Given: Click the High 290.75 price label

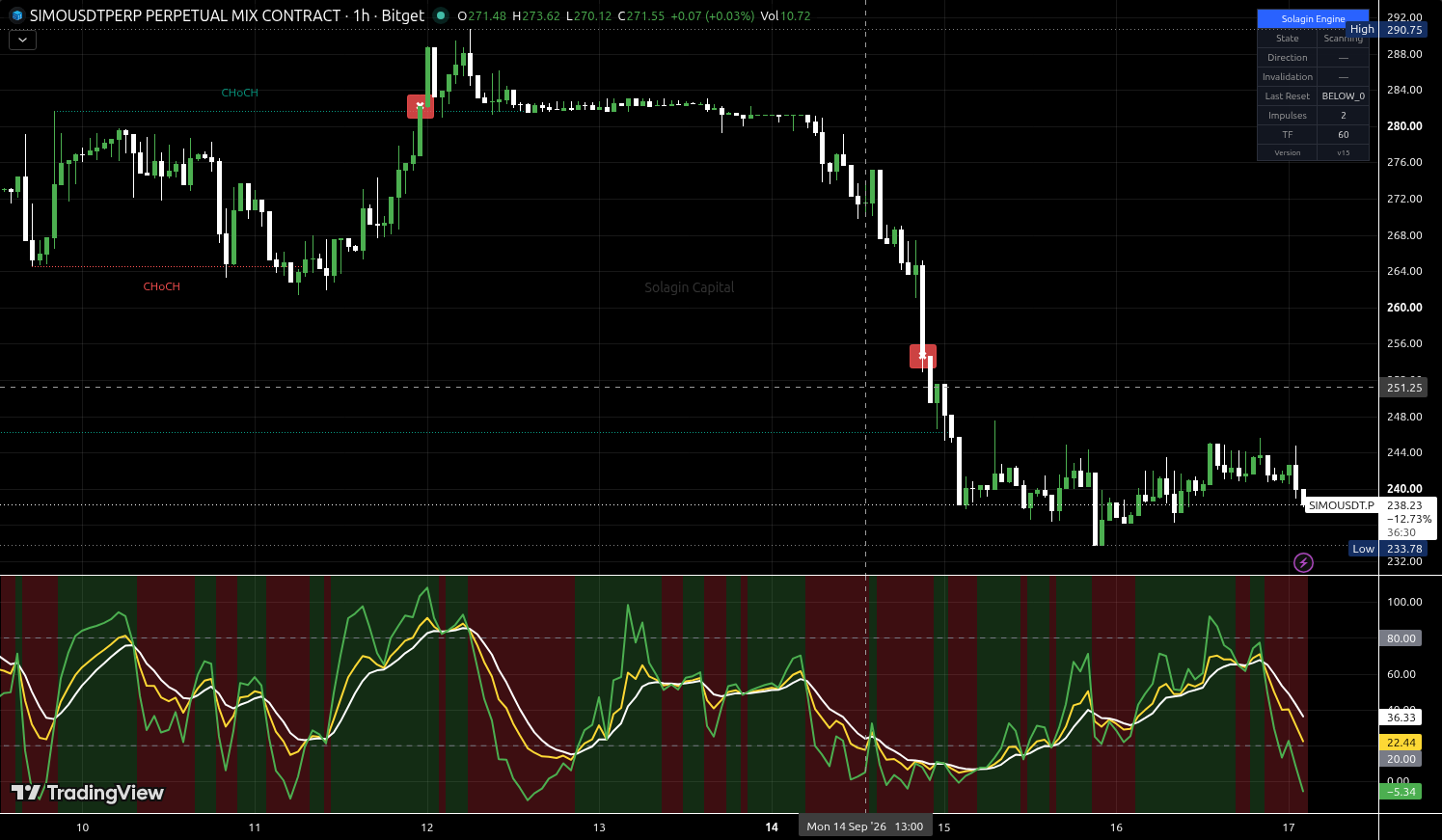Looking at the screenshot, I should [x=1386, y=30].
